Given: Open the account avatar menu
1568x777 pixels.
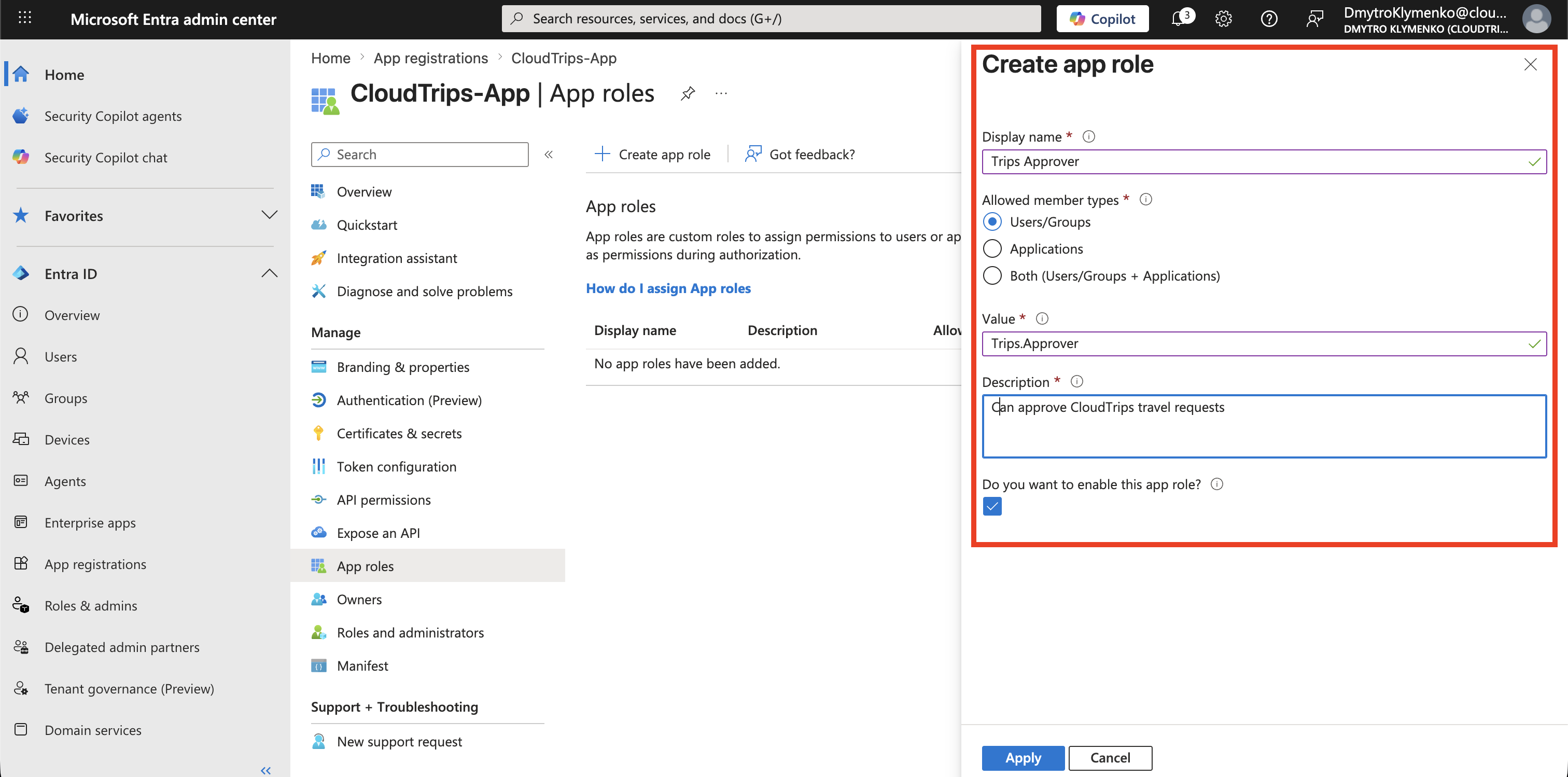Looking at the screenshot, I should point(1537,19).
